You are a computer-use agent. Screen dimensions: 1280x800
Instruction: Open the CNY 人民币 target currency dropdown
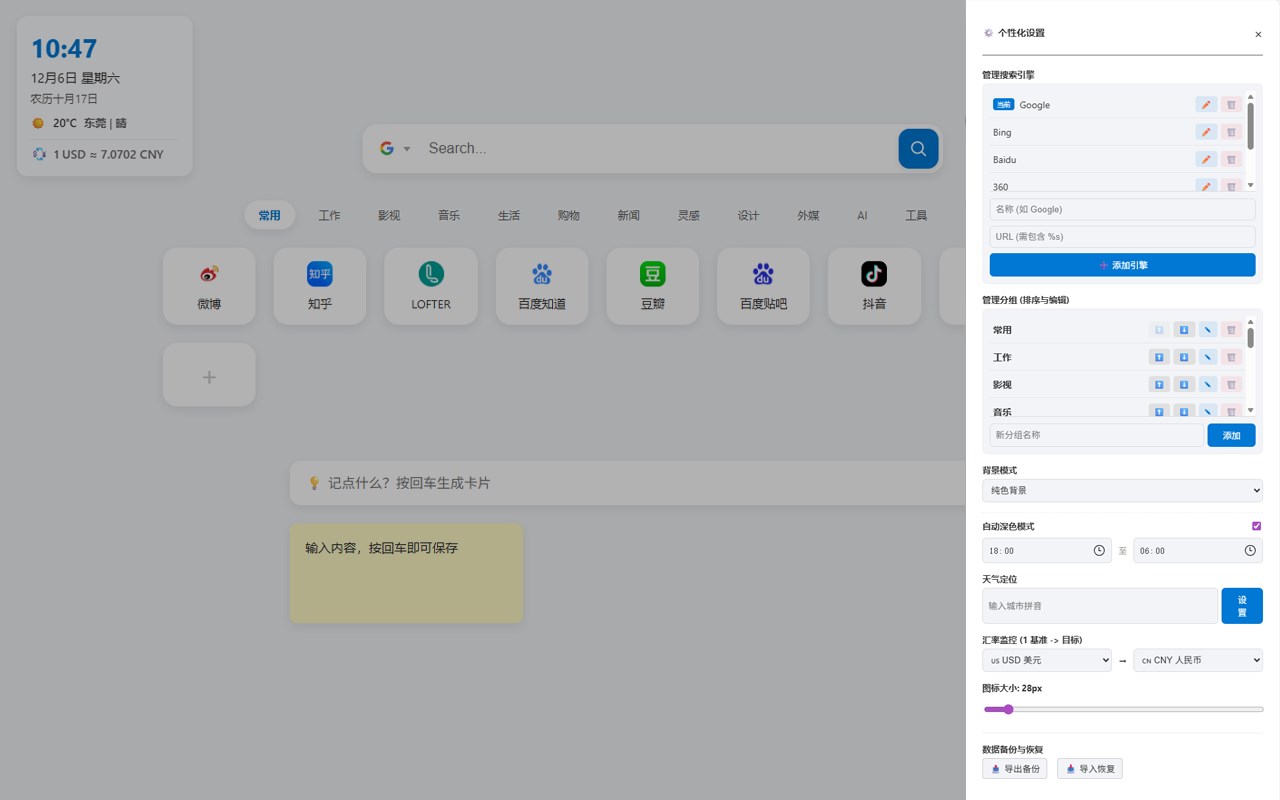(1198, 660)
